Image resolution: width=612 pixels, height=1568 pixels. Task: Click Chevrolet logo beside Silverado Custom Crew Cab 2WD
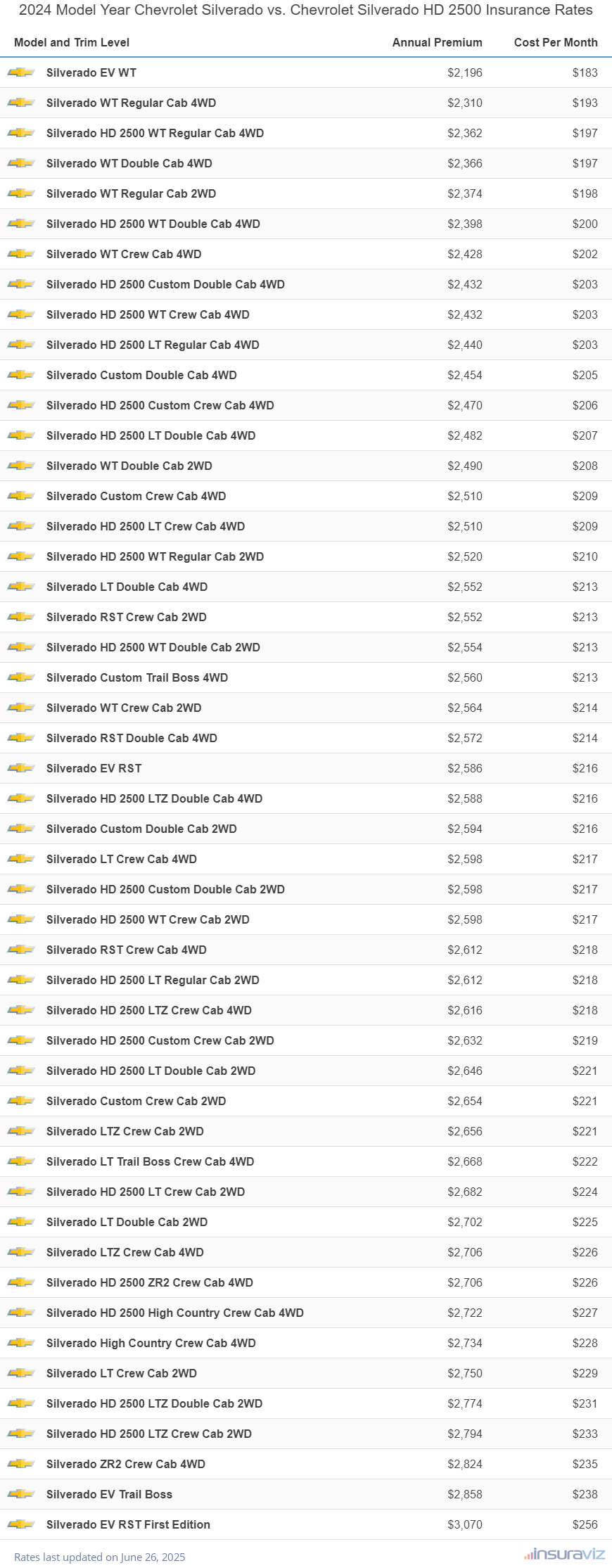[x=21, y=1101]
